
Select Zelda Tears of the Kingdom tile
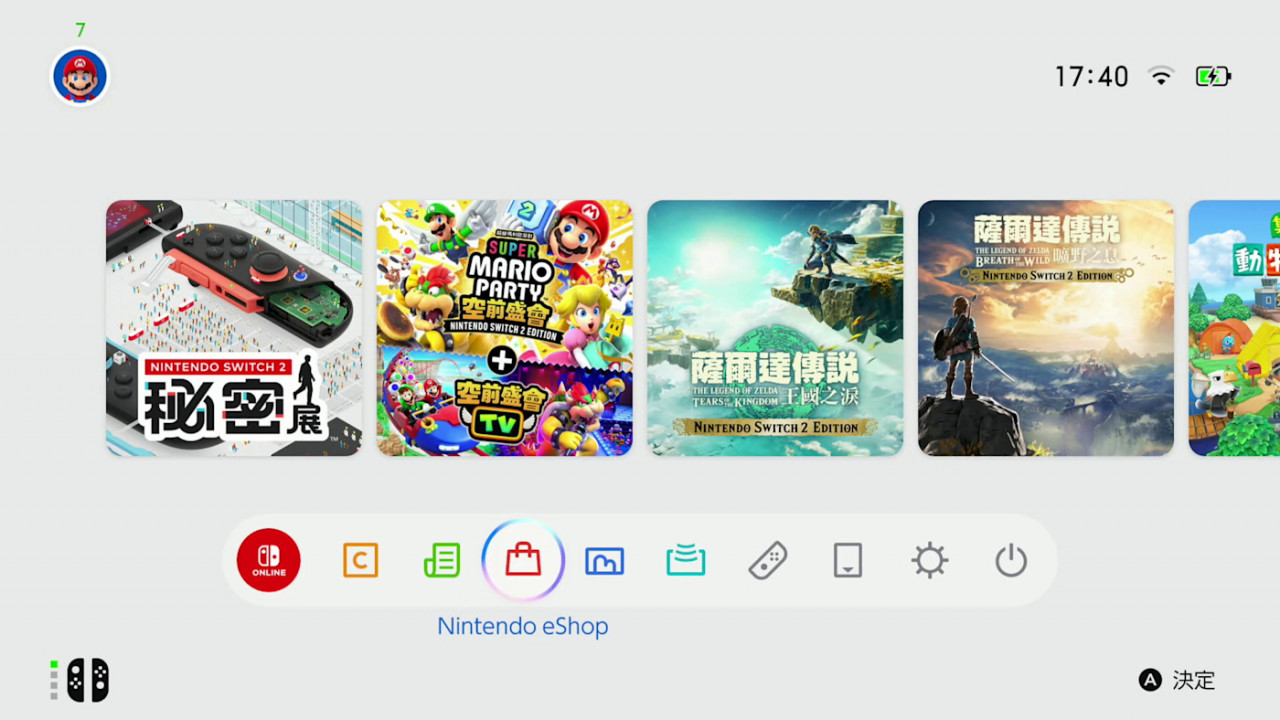775,328
